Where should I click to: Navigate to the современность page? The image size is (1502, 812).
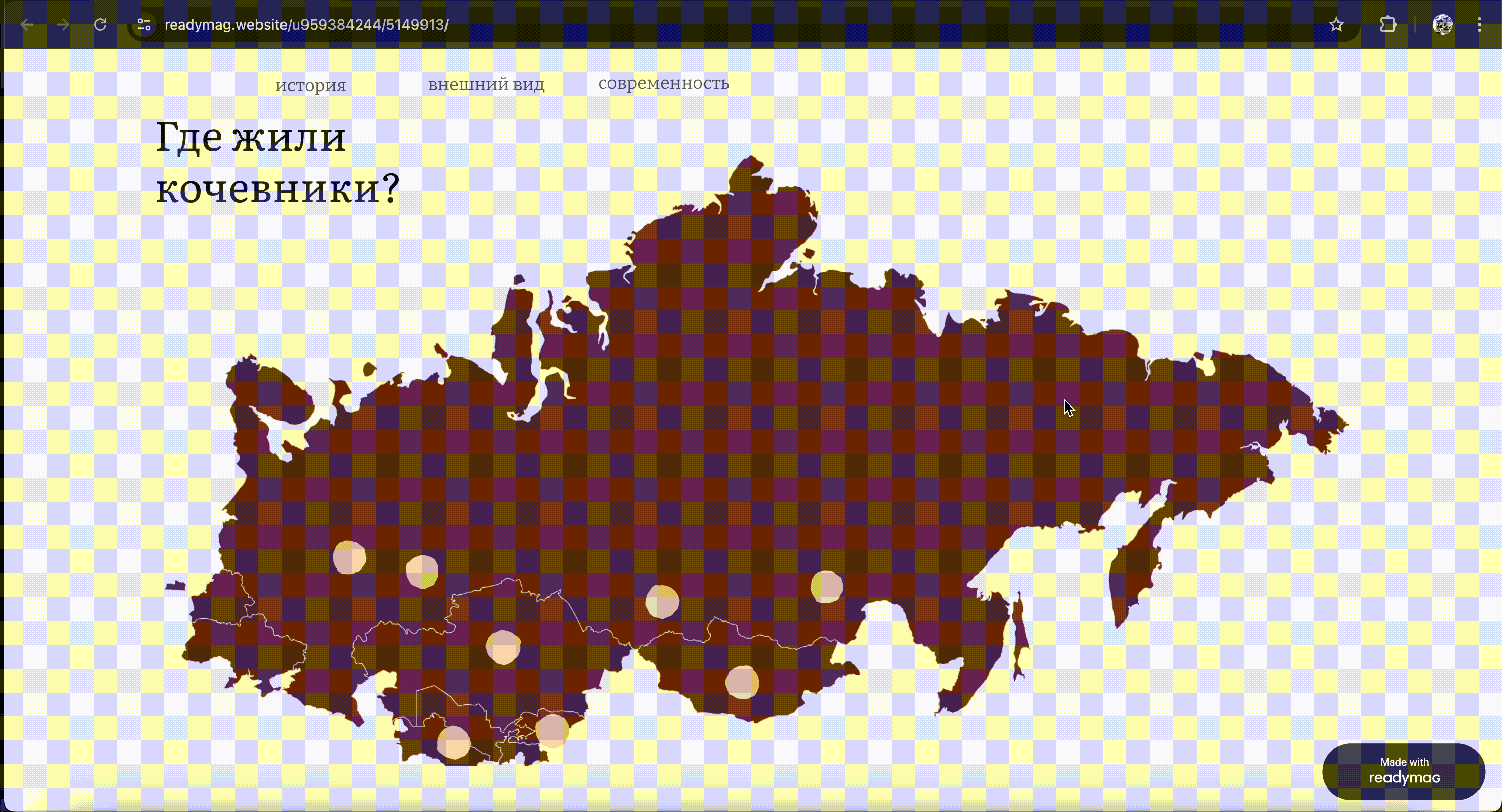(x=664, y=83)
